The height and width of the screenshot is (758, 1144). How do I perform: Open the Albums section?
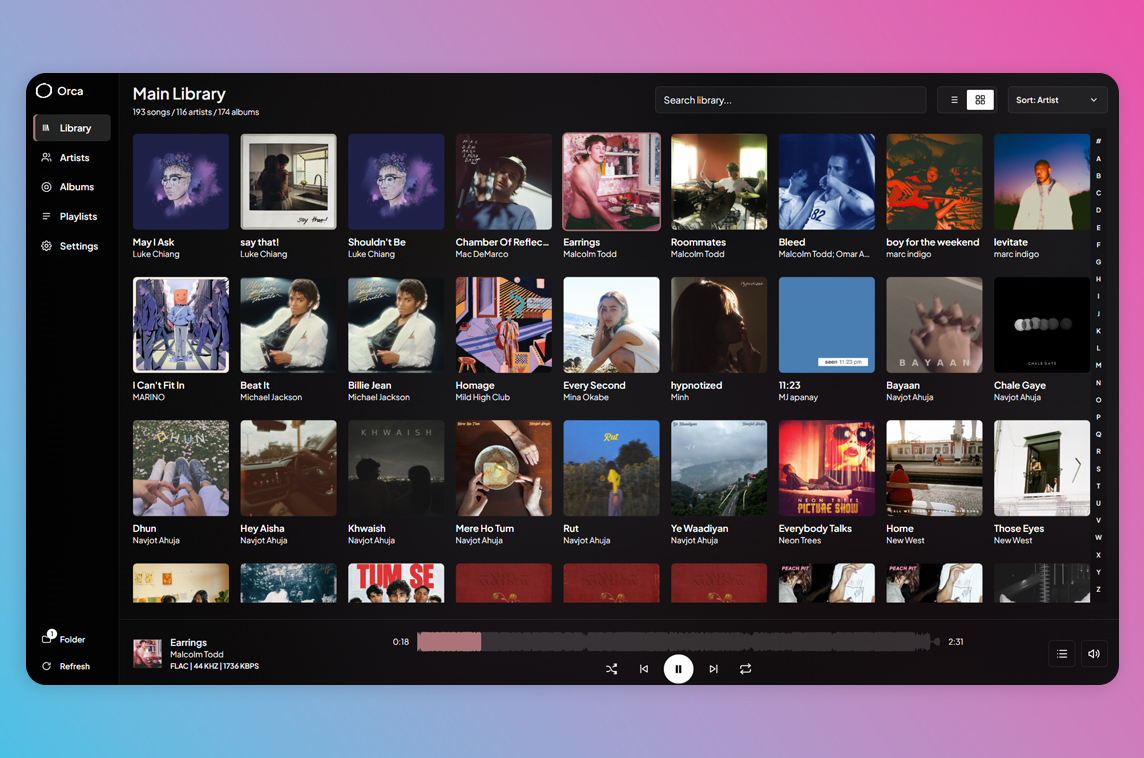[x=72, y=187]
